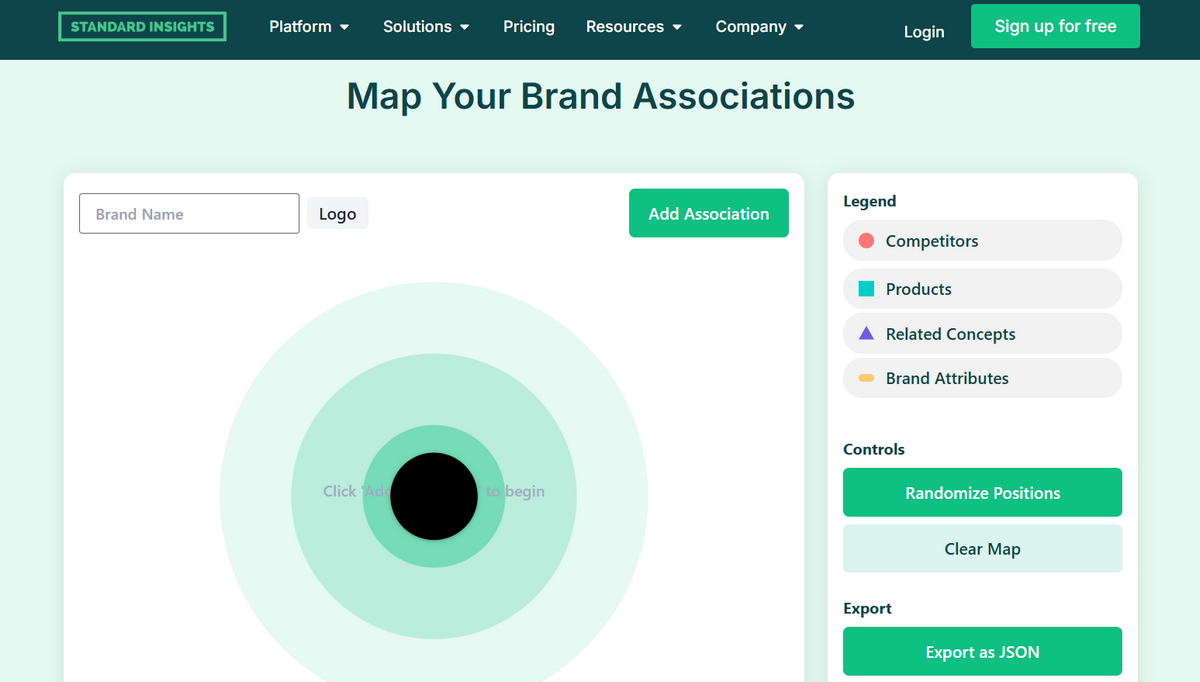Viewport: 1200px width, 682px height.
Task: Toggle the Products legend item
Action: (x=982, y=289)
